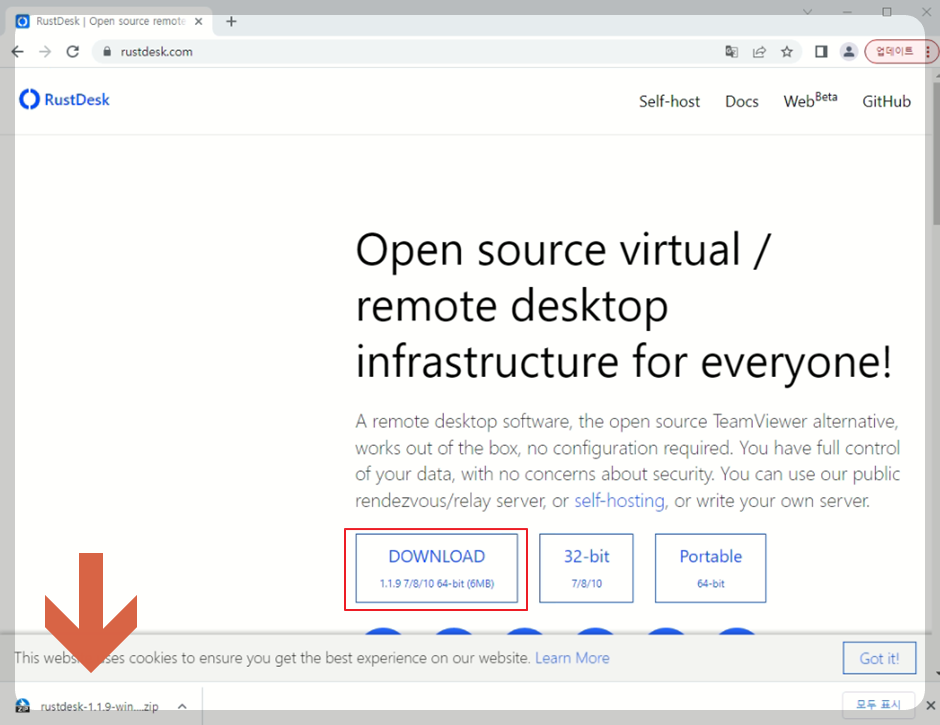
Task: Open the downloaded rustdesk zip file
Action: [x=99, y=706]
